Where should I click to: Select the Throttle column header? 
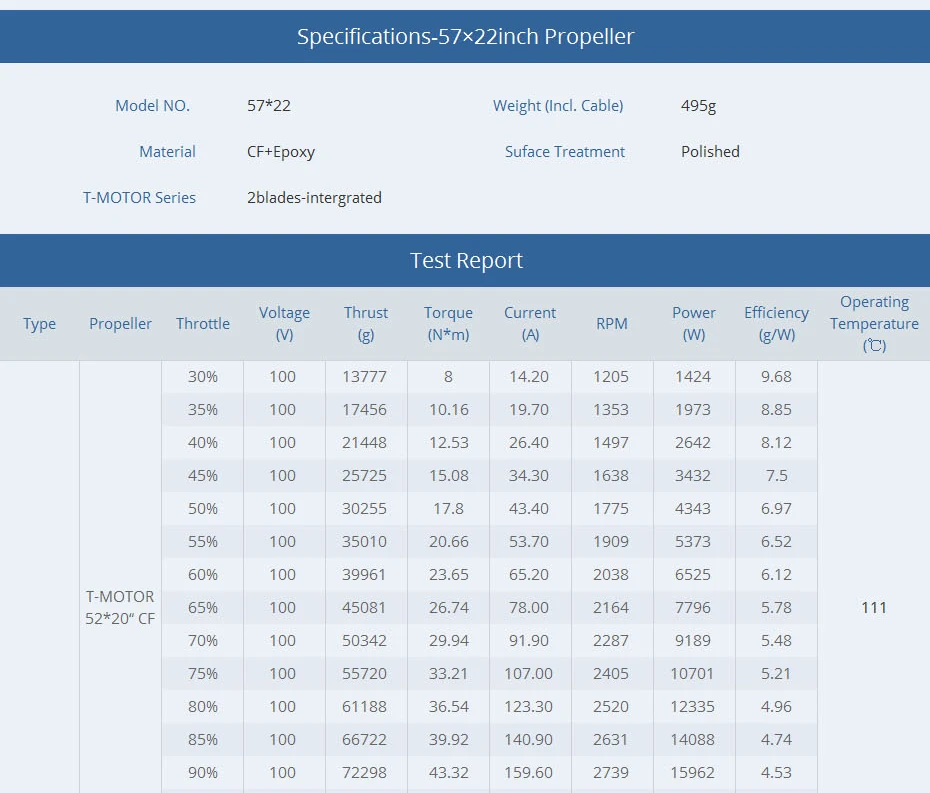203,324
